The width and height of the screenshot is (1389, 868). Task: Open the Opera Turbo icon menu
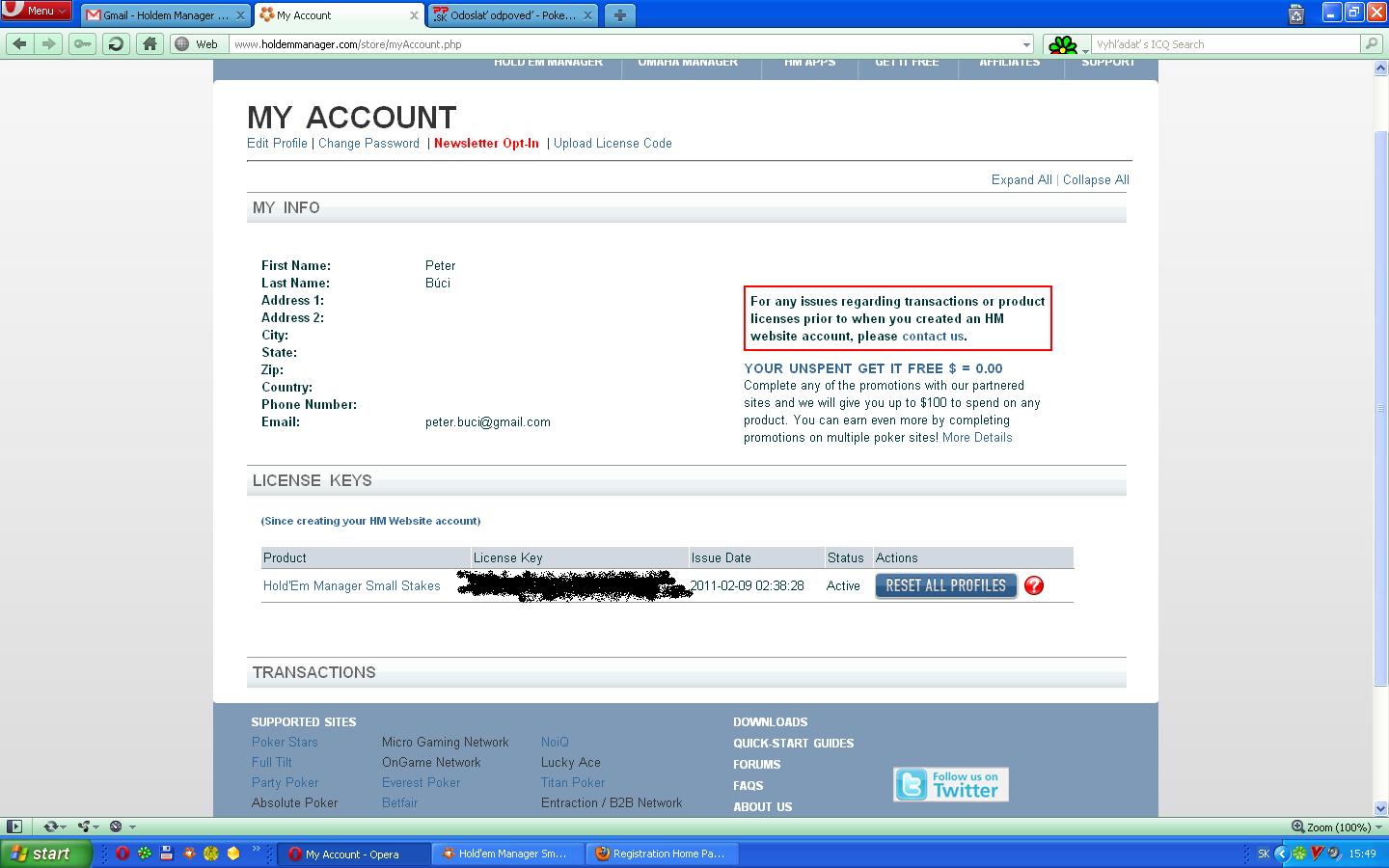coord(122,827)
